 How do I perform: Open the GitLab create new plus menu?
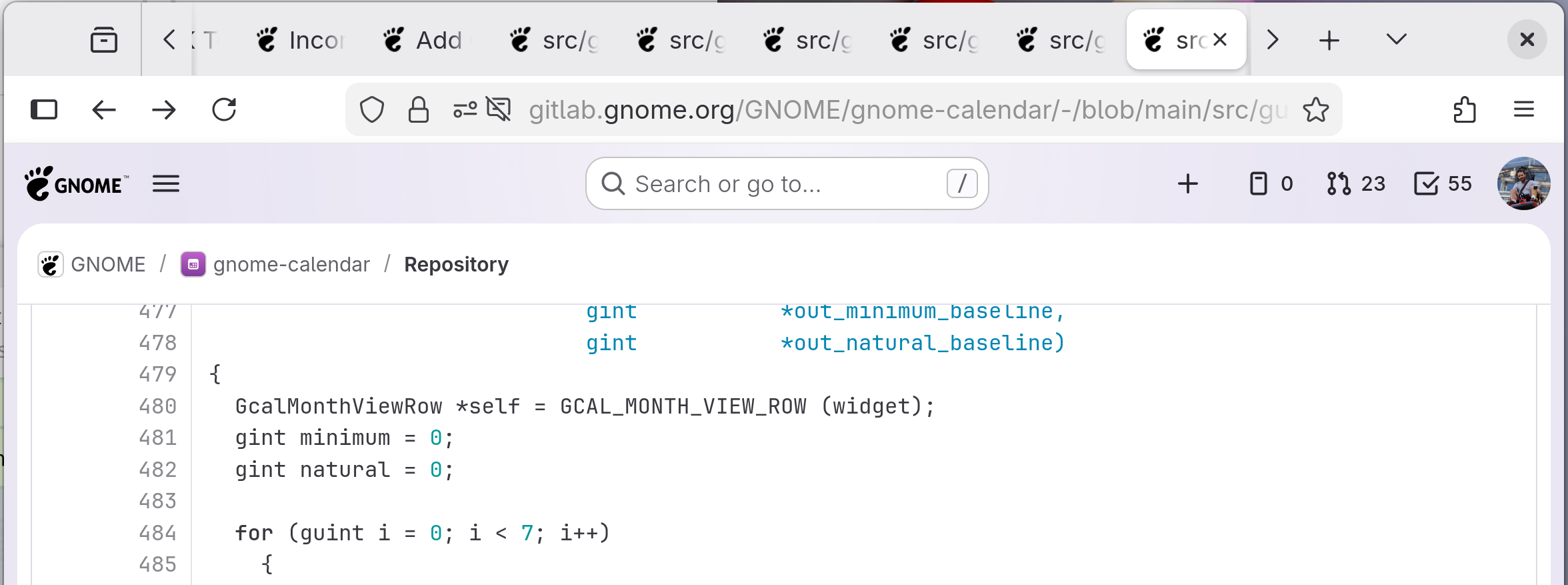click(x=1187, y=183)
